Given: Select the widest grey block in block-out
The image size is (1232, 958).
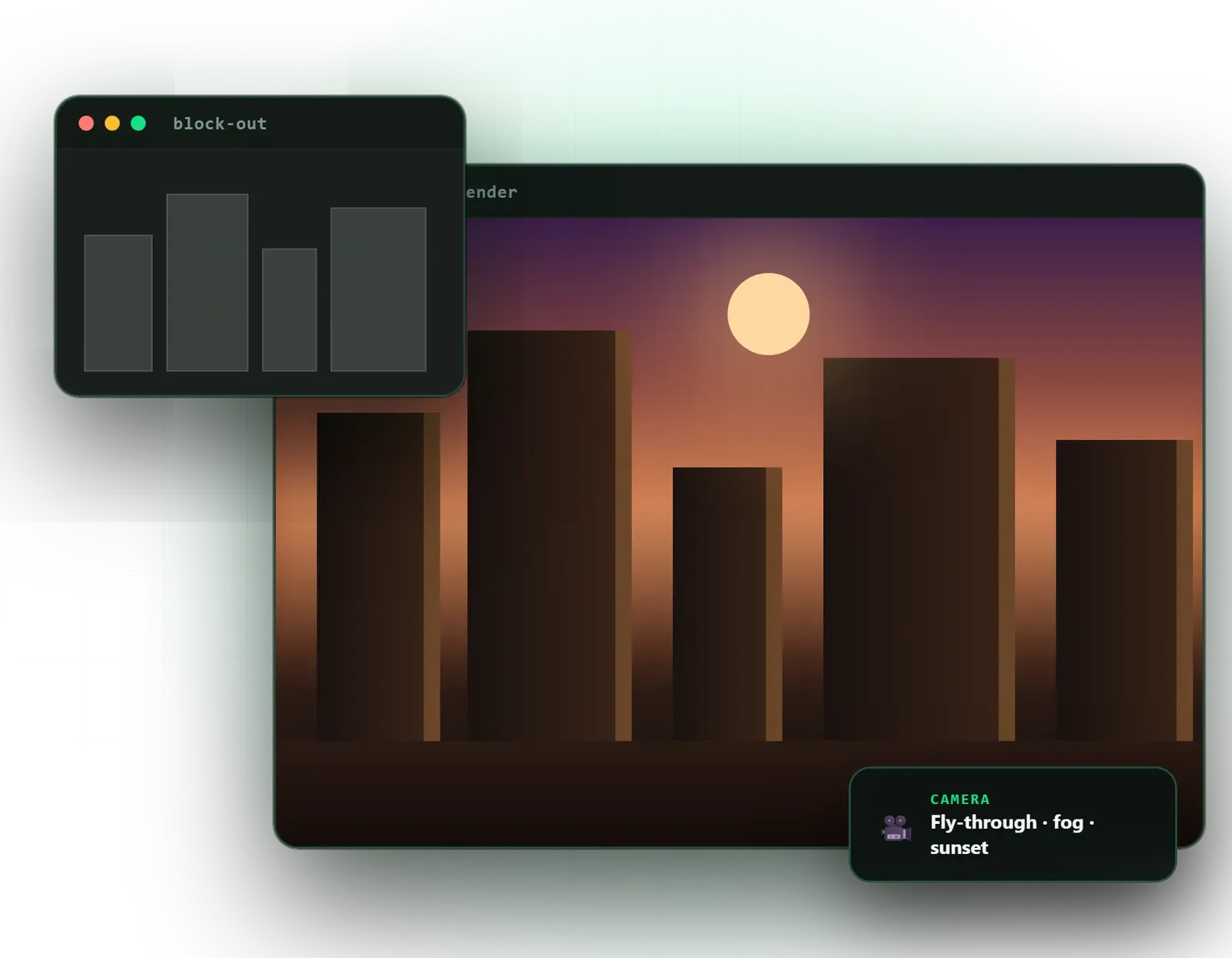Looking at the screenshot, I should [x=378, y=290].
